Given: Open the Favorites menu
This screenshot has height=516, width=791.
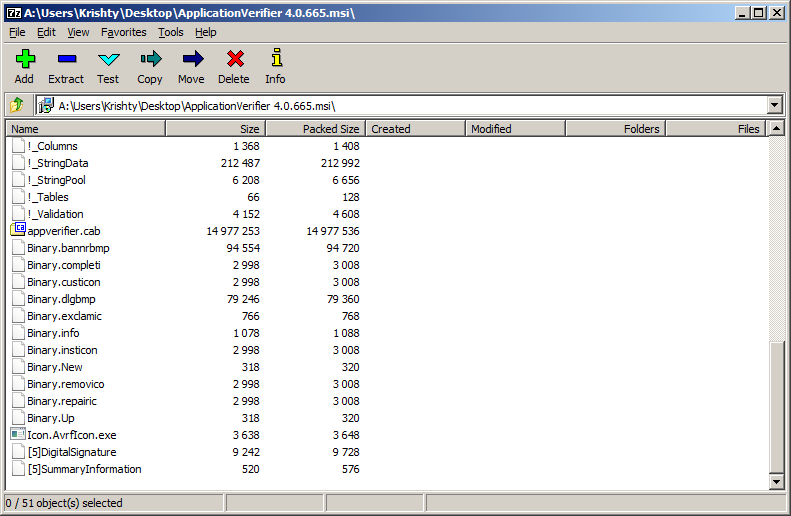Looking at the screenshot, I should coord(123,32).
